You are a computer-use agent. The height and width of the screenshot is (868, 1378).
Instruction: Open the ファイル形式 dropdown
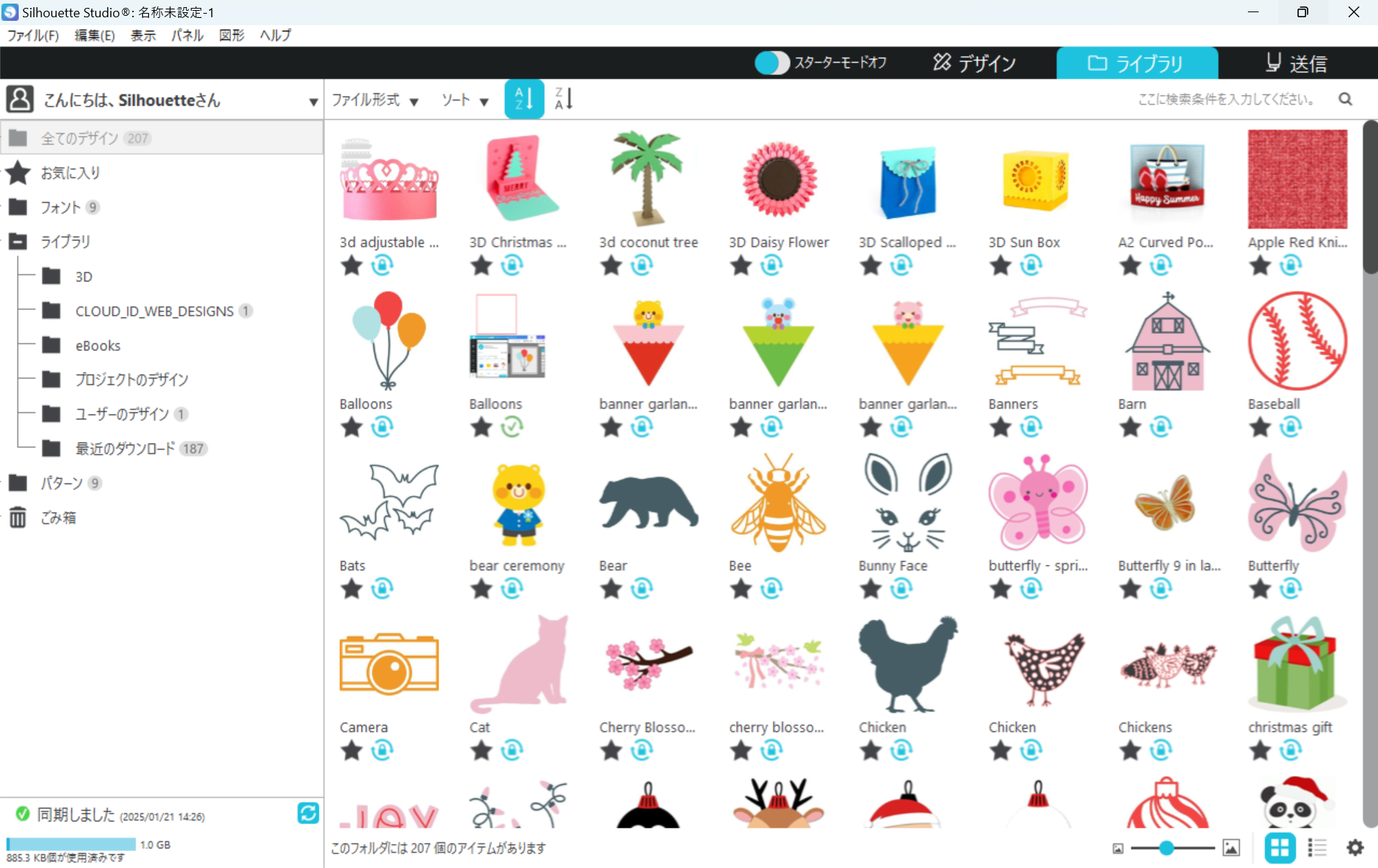tap(375, 100)
